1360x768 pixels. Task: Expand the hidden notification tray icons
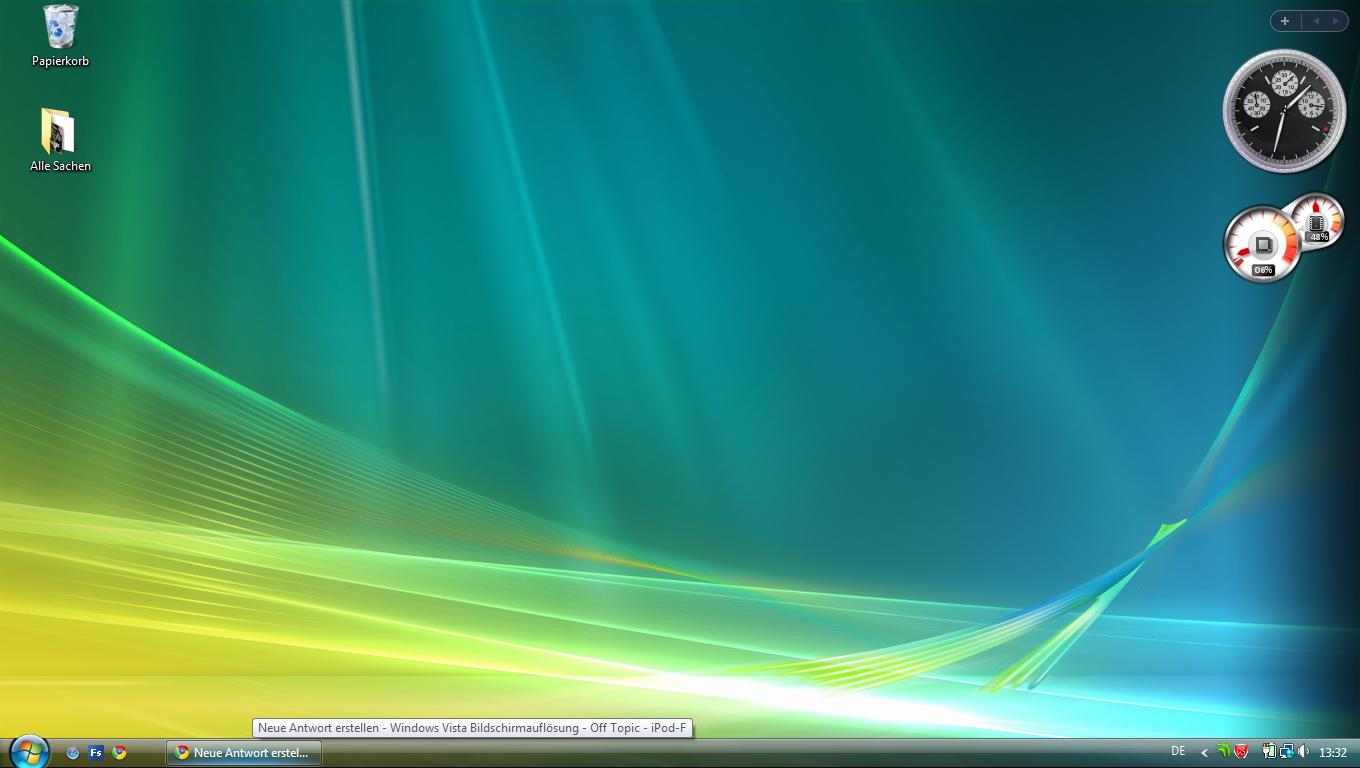point(1204,752)
